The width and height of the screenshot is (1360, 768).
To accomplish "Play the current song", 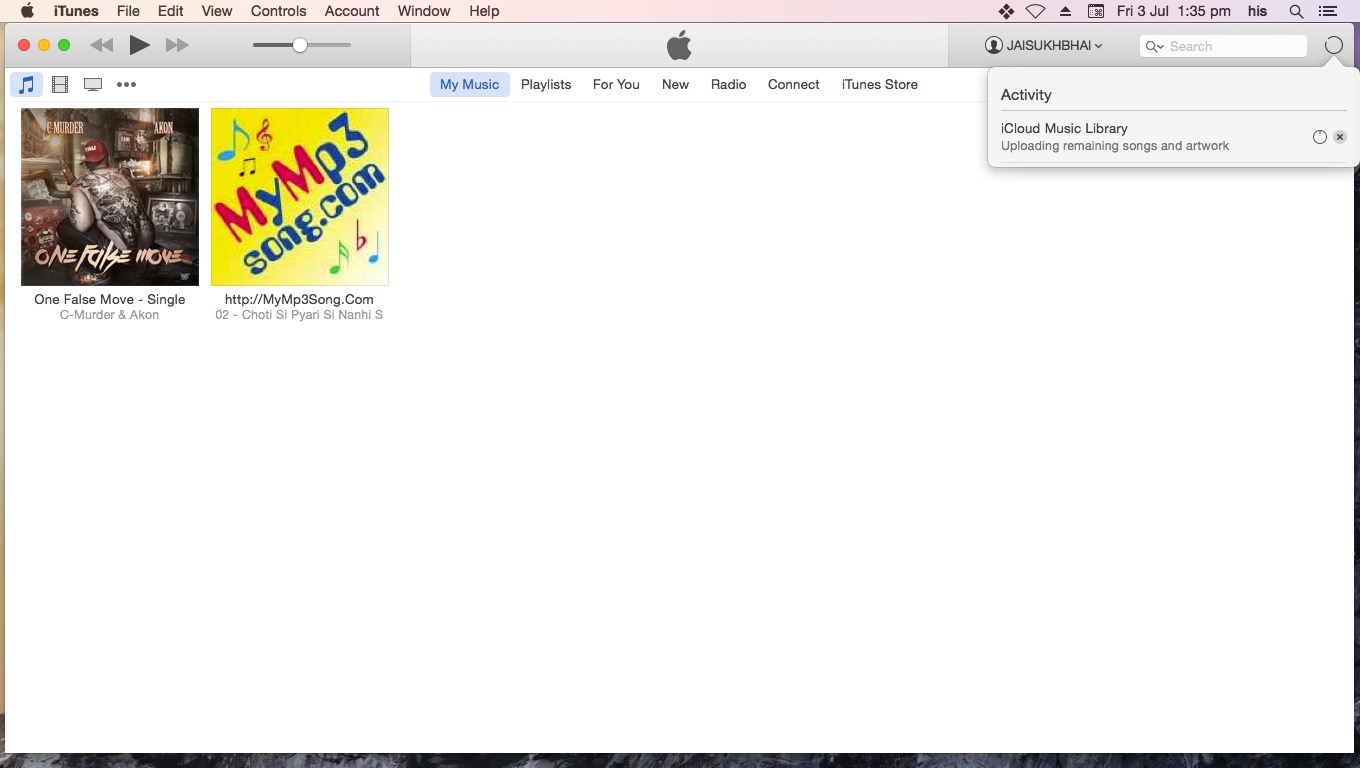I will 140,45.
